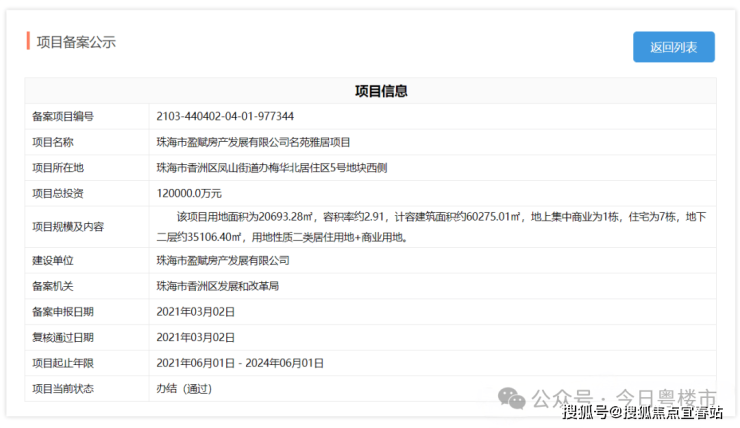Click the 复核通过日期 date value
This screenshot has height=428, width=740.
(x=196, y=337)
